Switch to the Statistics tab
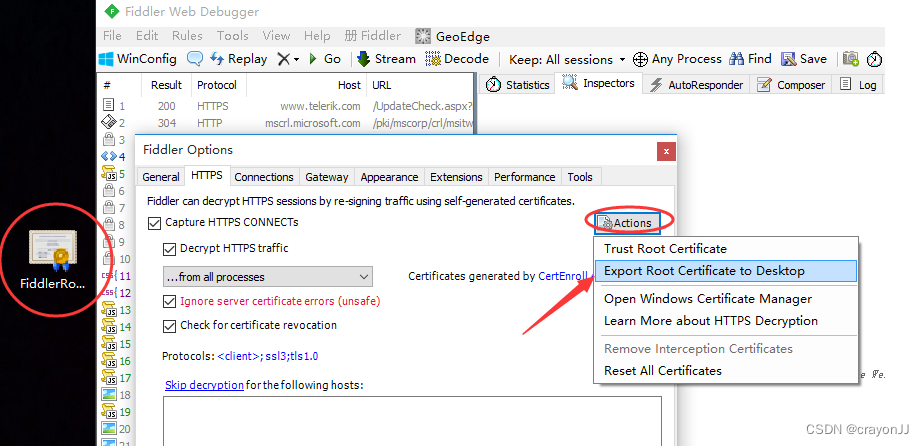 518,85
